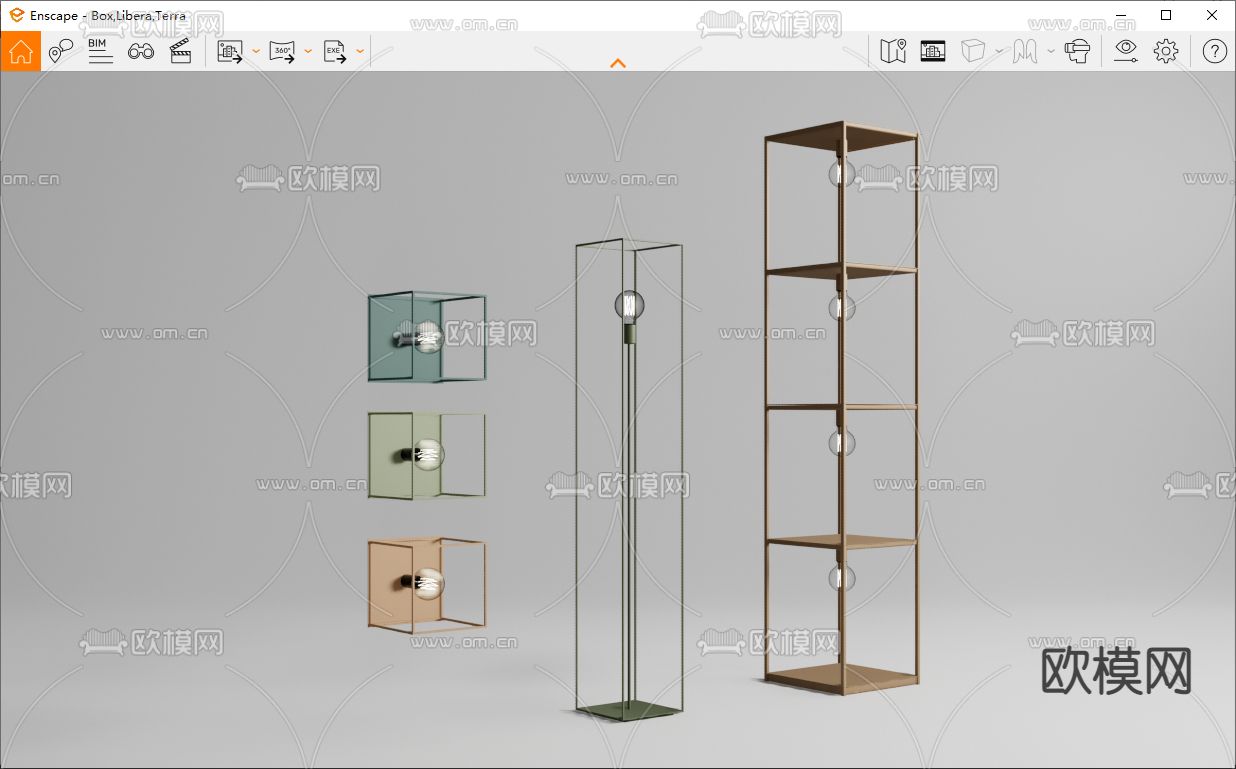This screenshot has height=769, width=1236.
Task: Open the Video Editor clapperboard
Action: [x=181, y=51]
